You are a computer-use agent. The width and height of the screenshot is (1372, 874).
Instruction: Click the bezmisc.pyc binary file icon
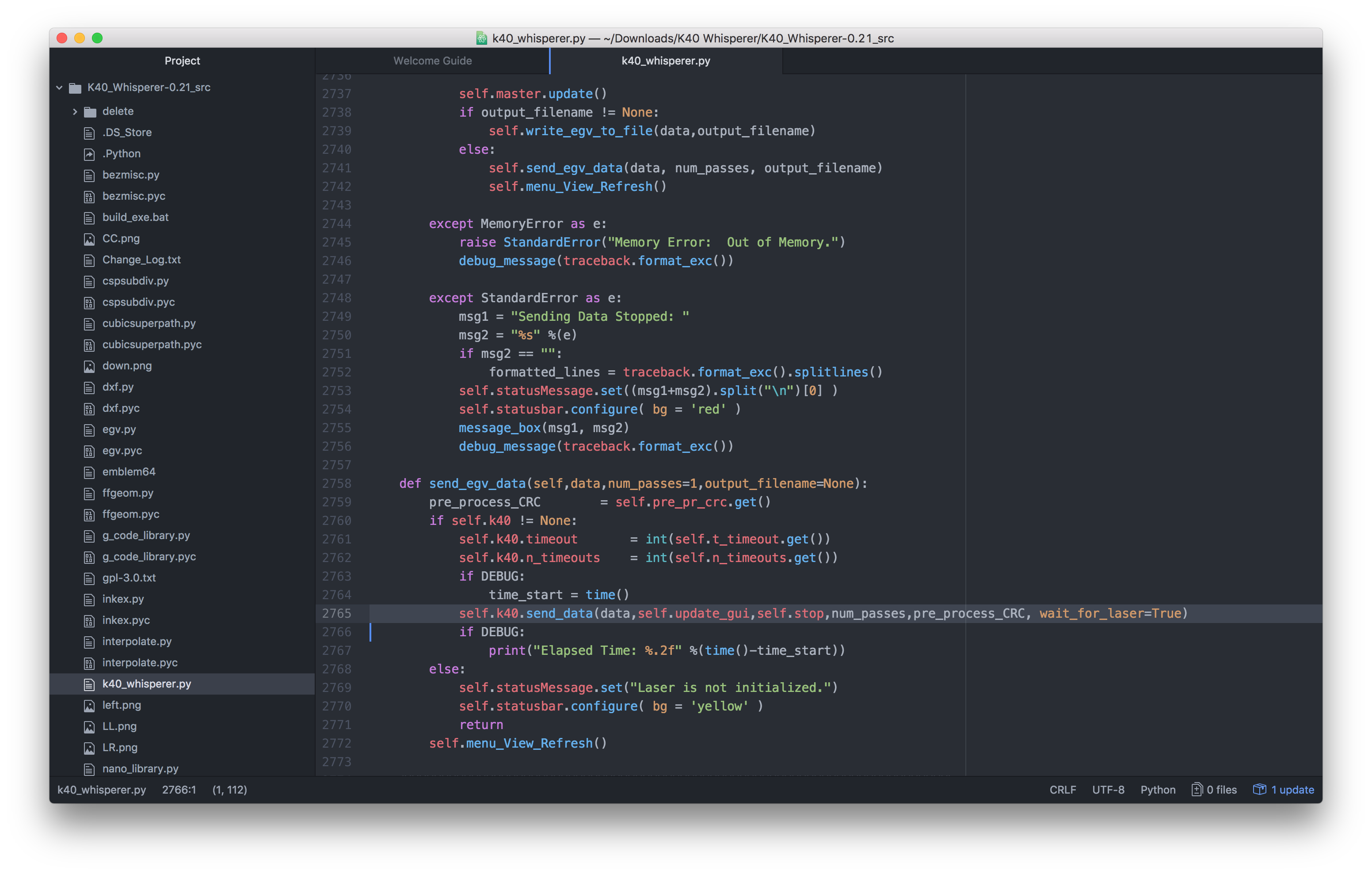tap(89, 197)
